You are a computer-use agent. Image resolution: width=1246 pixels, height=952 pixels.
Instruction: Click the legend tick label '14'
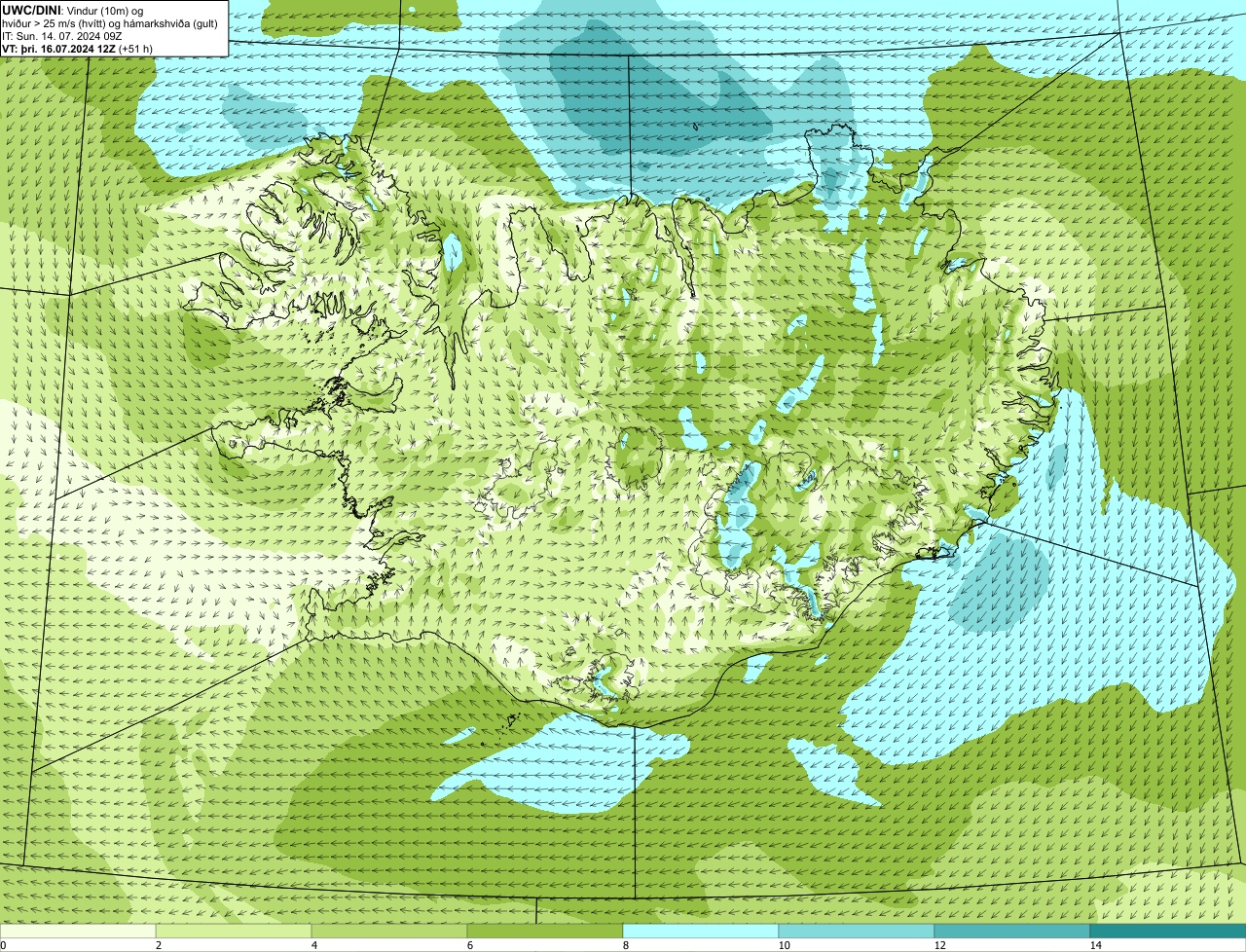click(x=1095, y=945)
